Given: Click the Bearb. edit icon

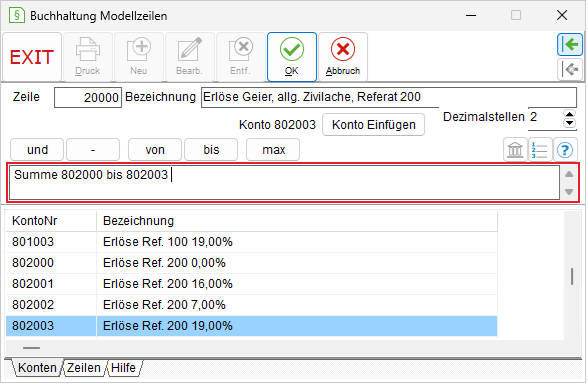Looking at the screenshot, I should [190, 57].
